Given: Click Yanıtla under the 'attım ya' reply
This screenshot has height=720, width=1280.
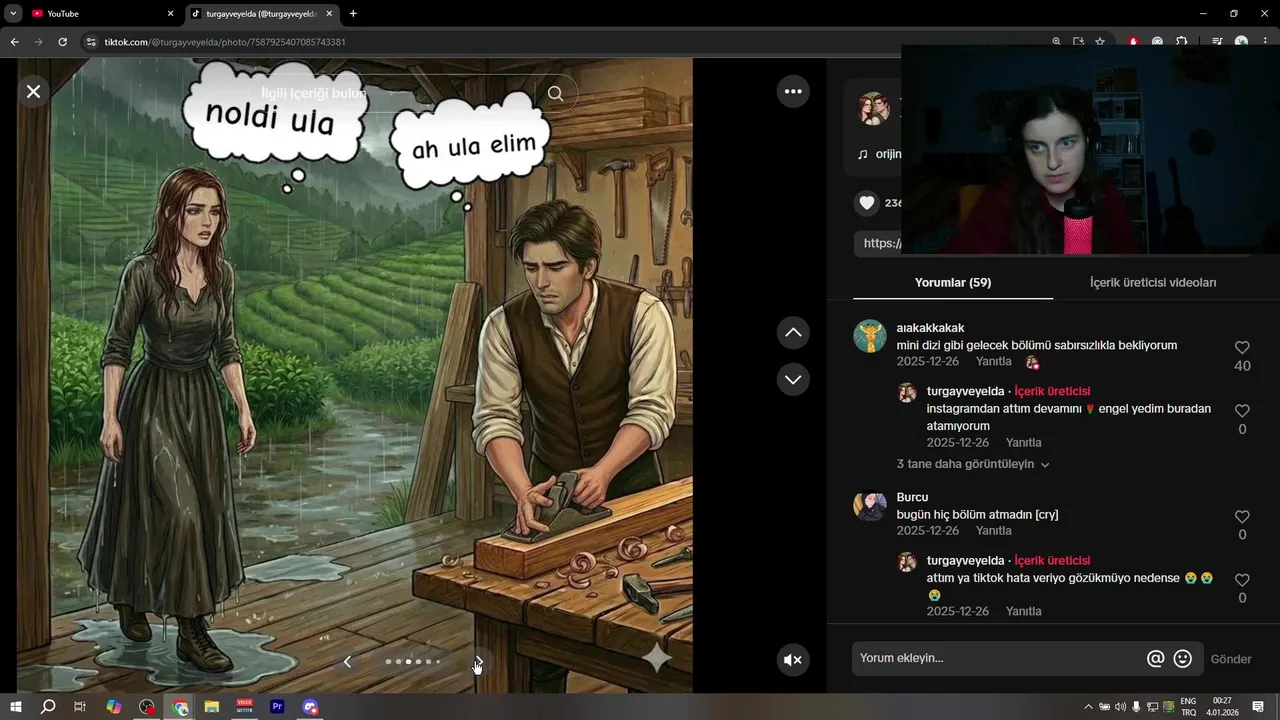Looking at the screenshot, I should pos(1024,612).
